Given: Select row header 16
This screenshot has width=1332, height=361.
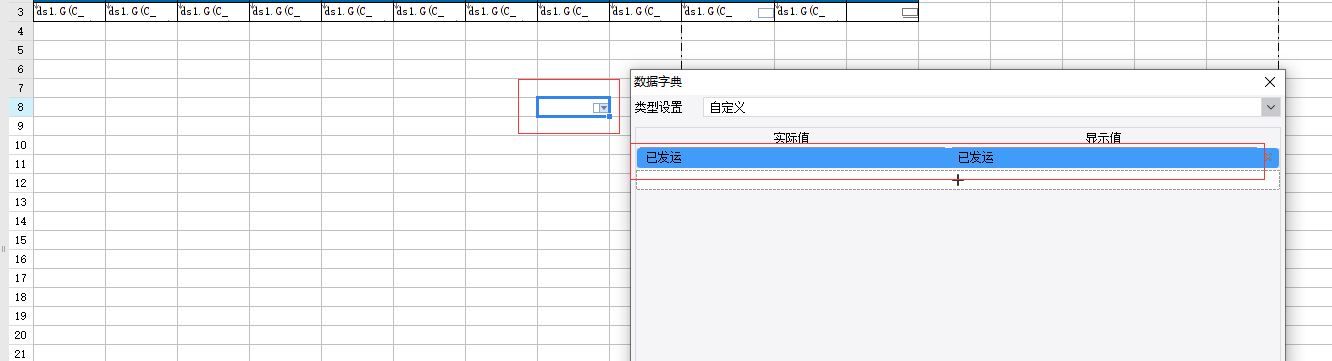Looking at the screenshot, I should point(21,259).
